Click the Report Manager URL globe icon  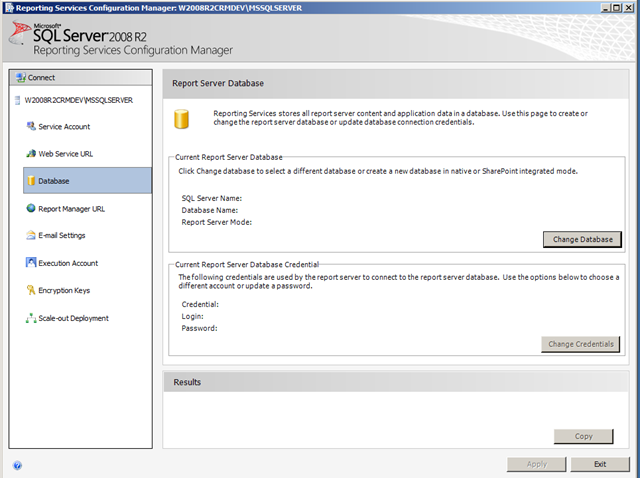(x=31, y=208)
